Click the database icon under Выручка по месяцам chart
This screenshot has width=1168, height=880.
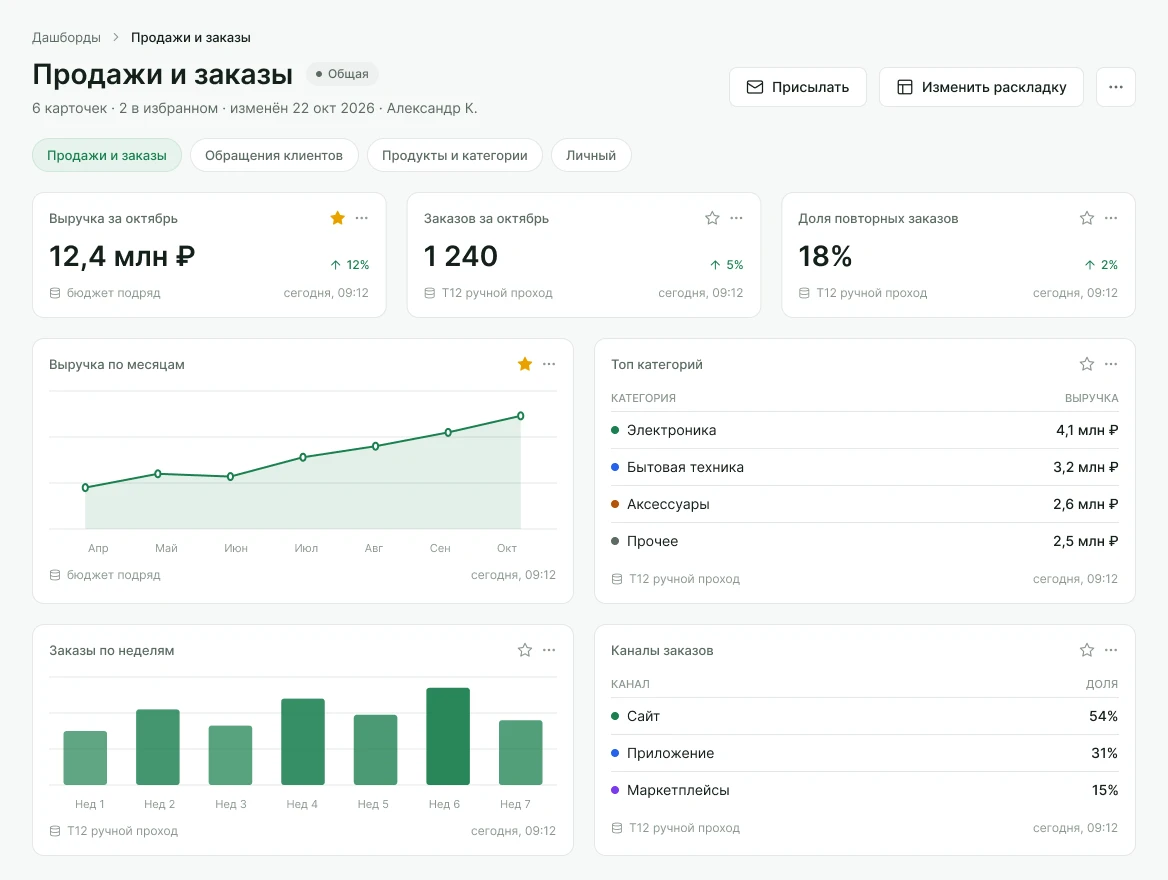(x=55, y=575)
